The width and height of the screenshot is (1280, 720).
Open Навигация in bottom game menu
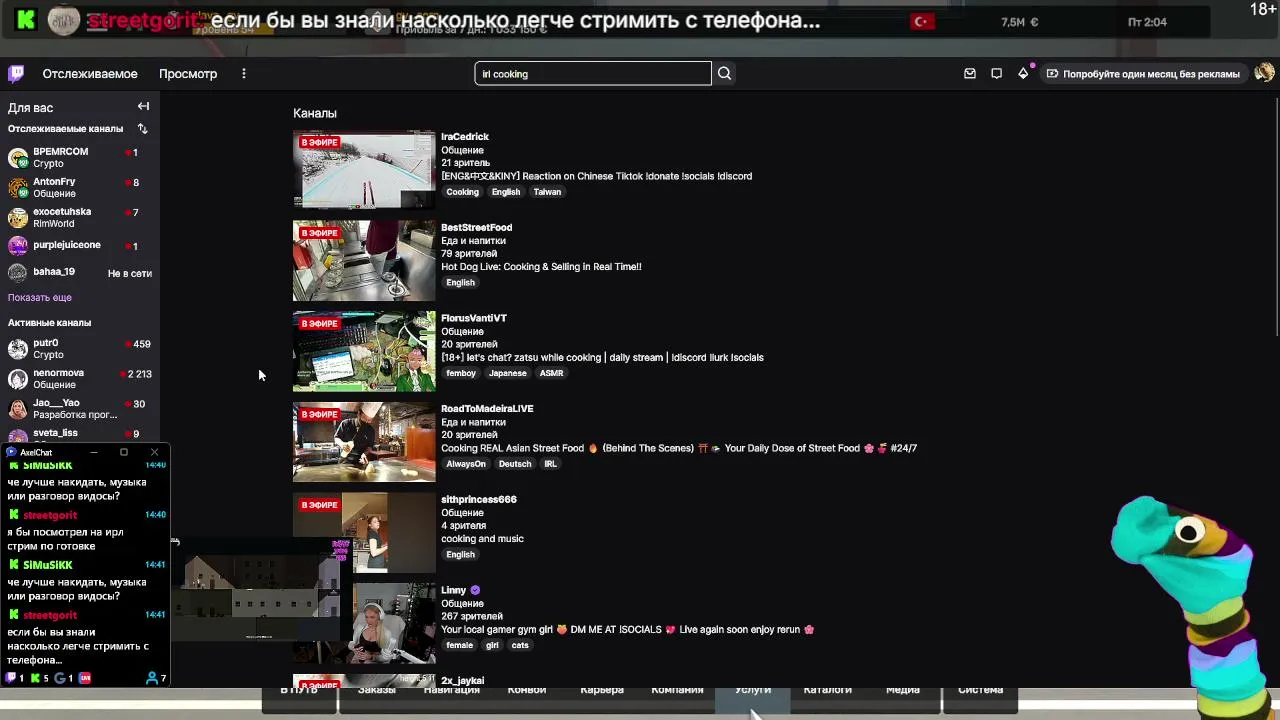[452, 690]
